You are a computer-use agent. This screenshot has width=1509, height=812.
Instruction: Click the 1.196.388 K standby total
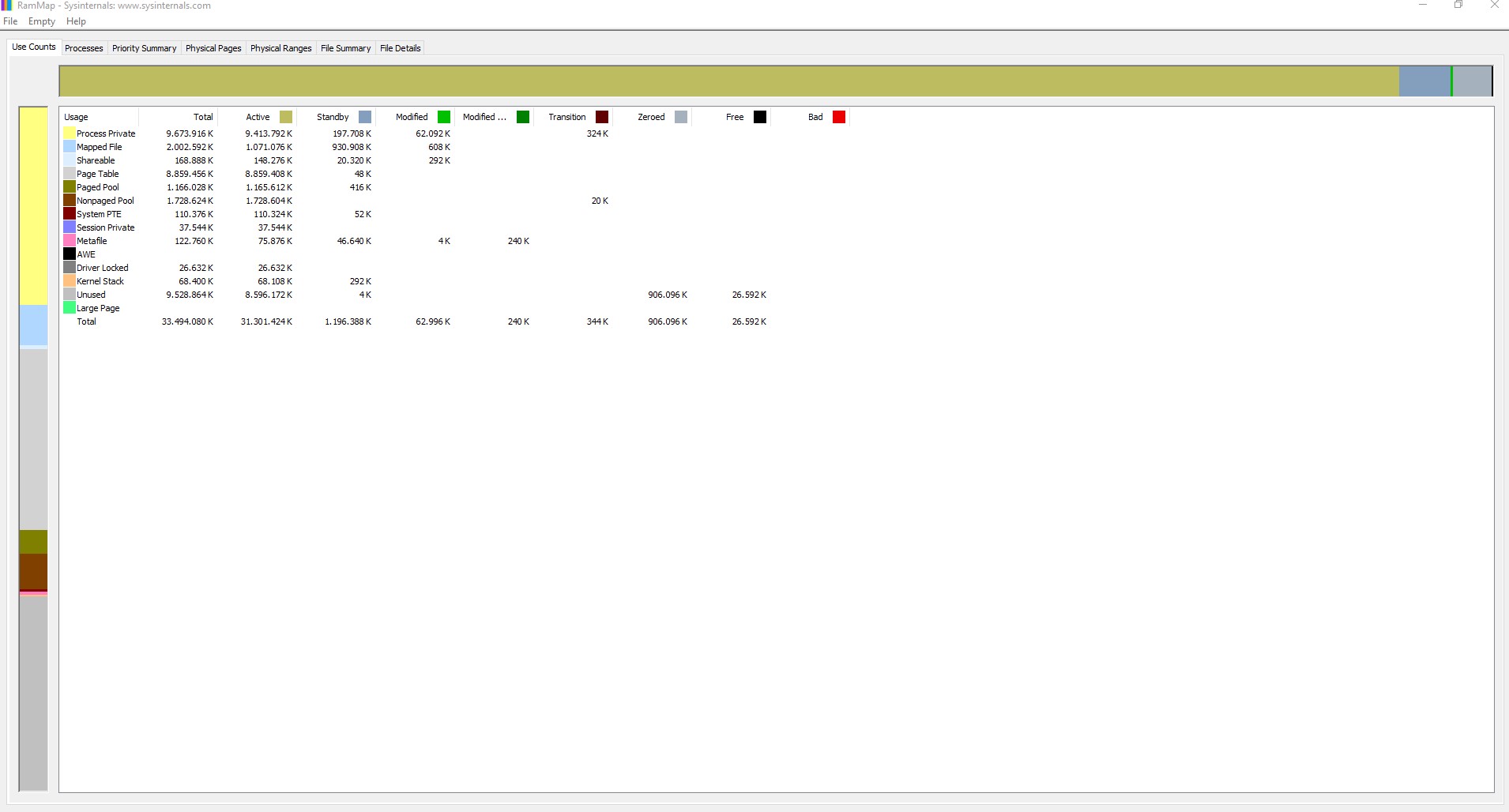348,321
